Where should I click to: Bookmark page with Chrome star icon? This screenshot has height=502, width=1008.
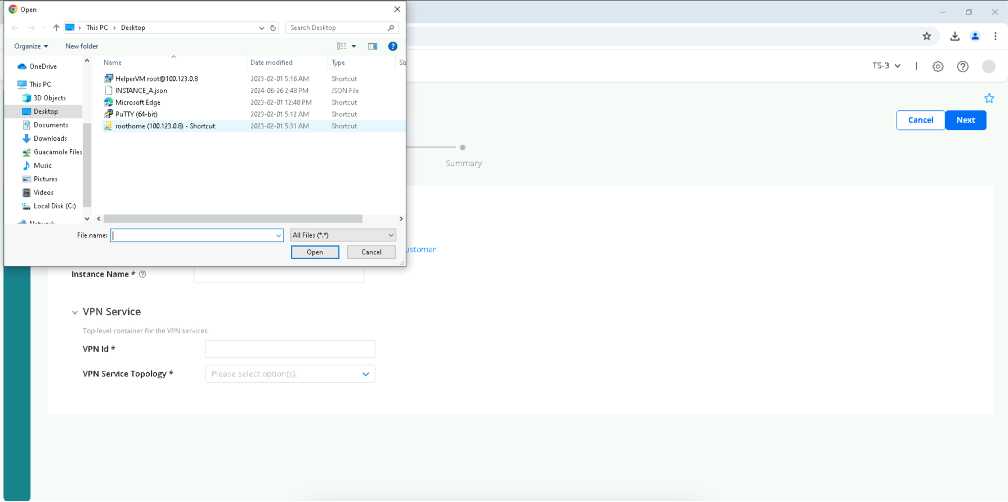tap(926, 36)
